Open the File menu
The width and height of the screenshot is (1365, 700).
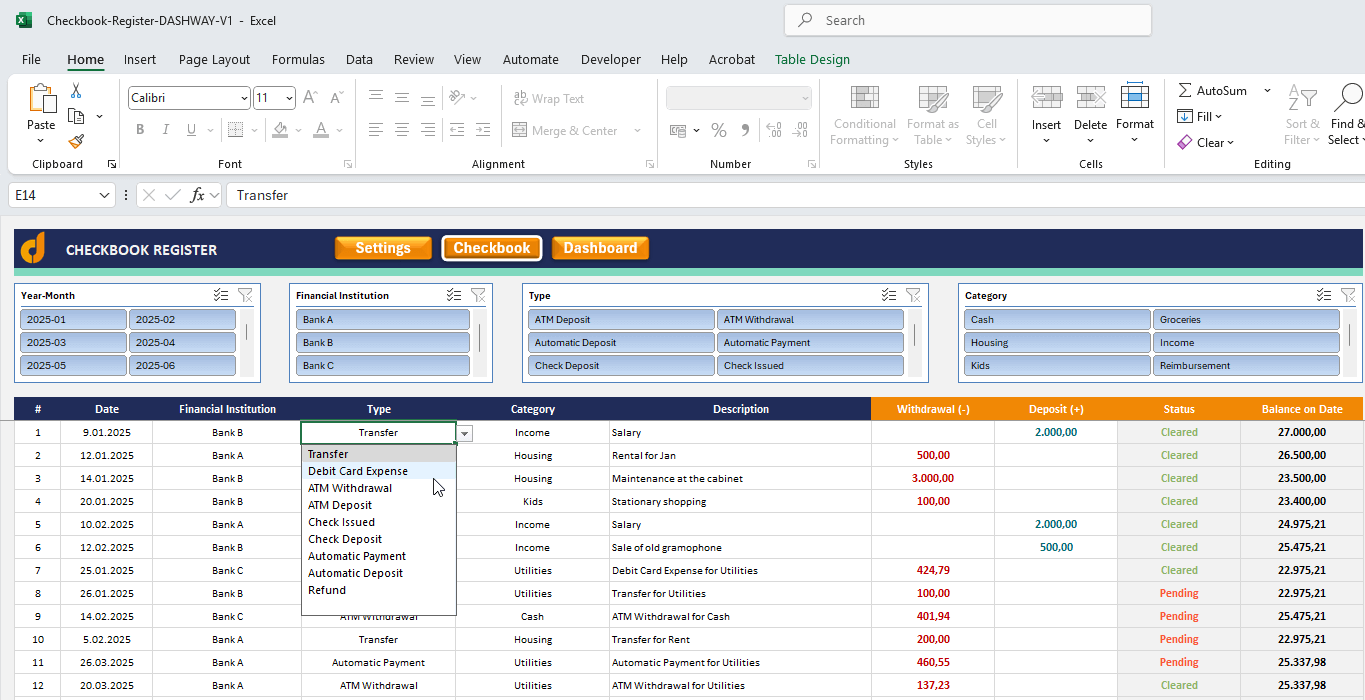point(31,59)
